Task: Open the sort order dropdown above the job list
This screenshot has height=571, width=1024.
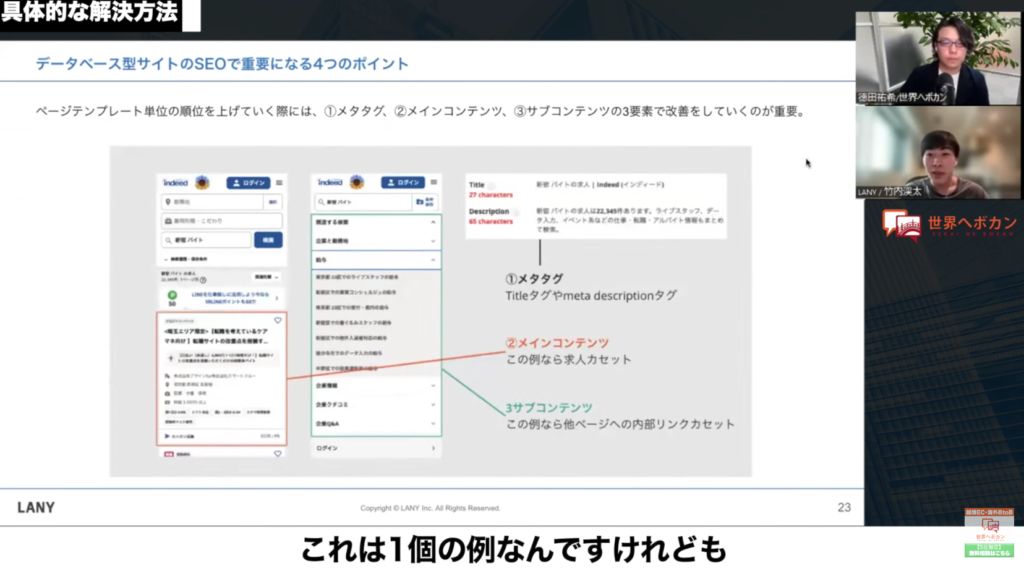Action: [x=266, y=277]
